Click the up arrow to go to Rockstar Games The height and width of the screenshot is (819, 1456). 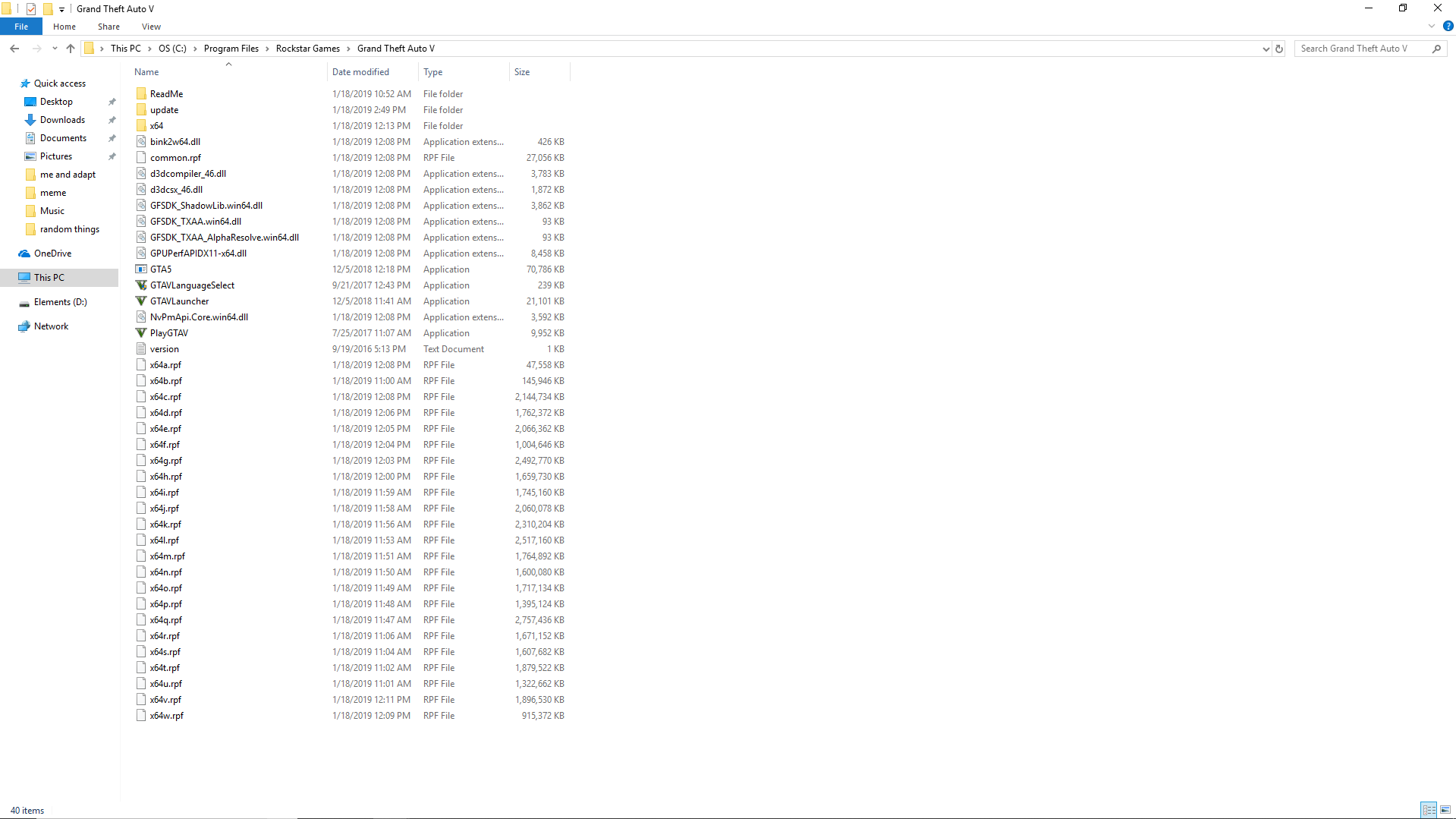(70, 48)
